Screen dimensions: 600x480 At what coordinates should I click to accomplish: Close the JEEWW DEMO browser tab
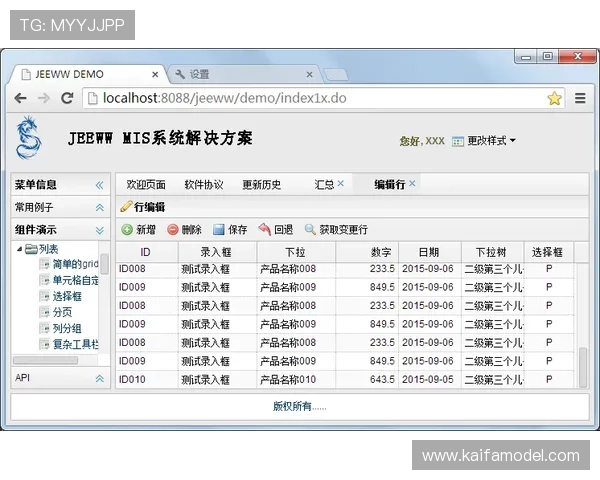[155, 74]
